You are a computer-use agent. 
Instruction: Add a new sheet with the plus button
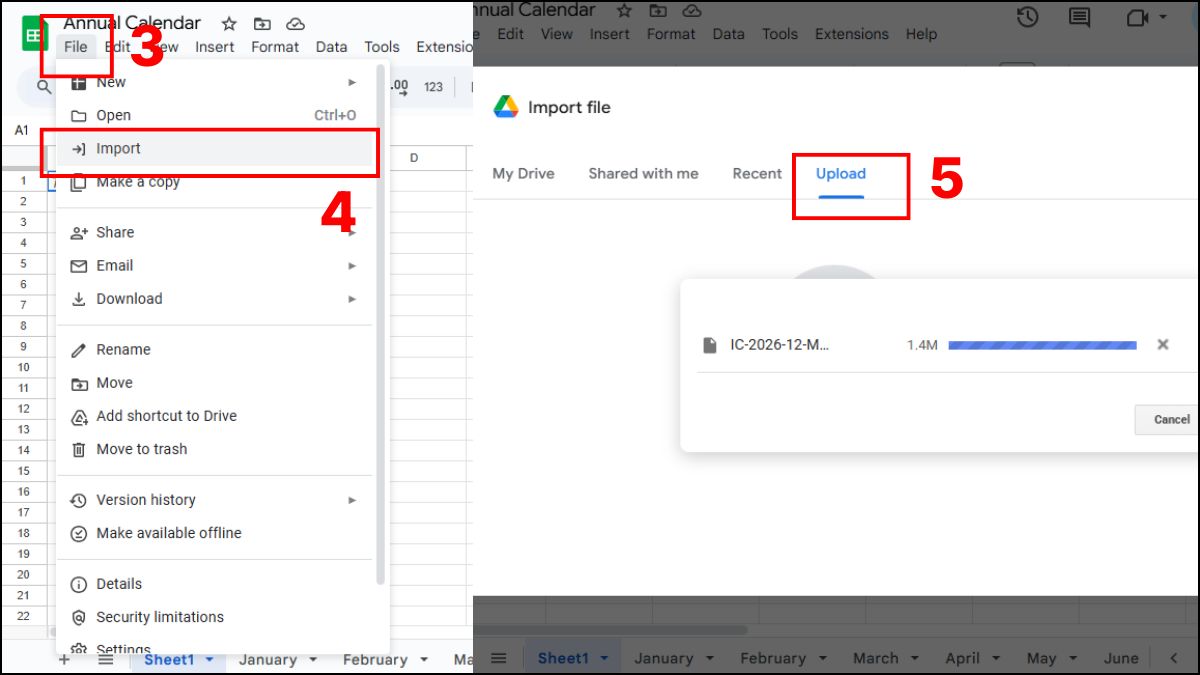[x=64, y=660]
